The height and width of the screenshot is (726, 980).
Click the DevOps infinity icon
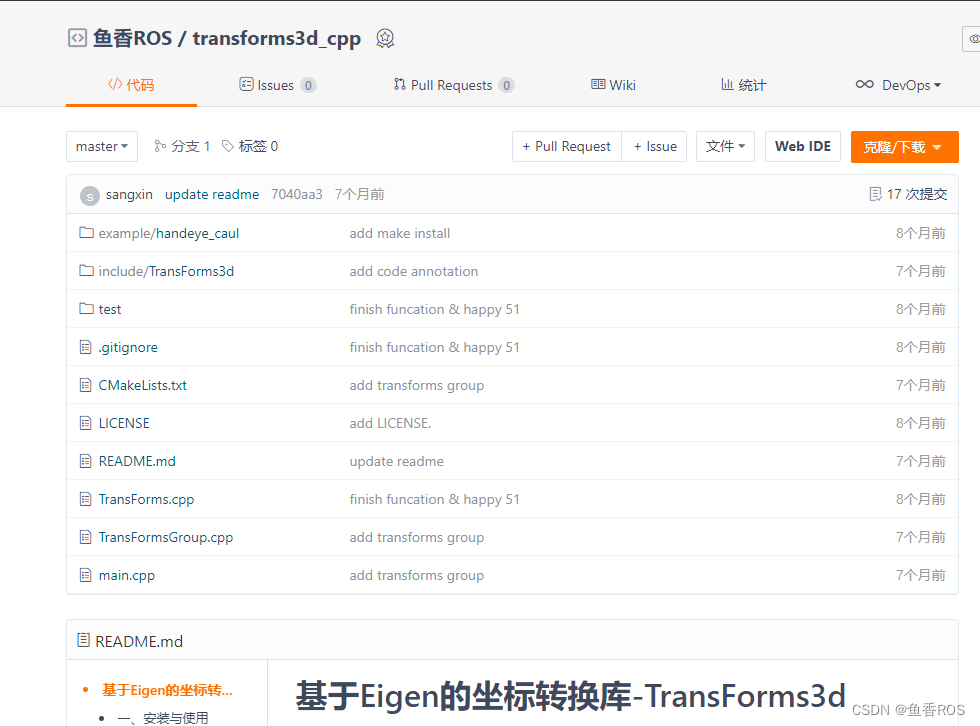pyautogui.click(x=866, y=85)
